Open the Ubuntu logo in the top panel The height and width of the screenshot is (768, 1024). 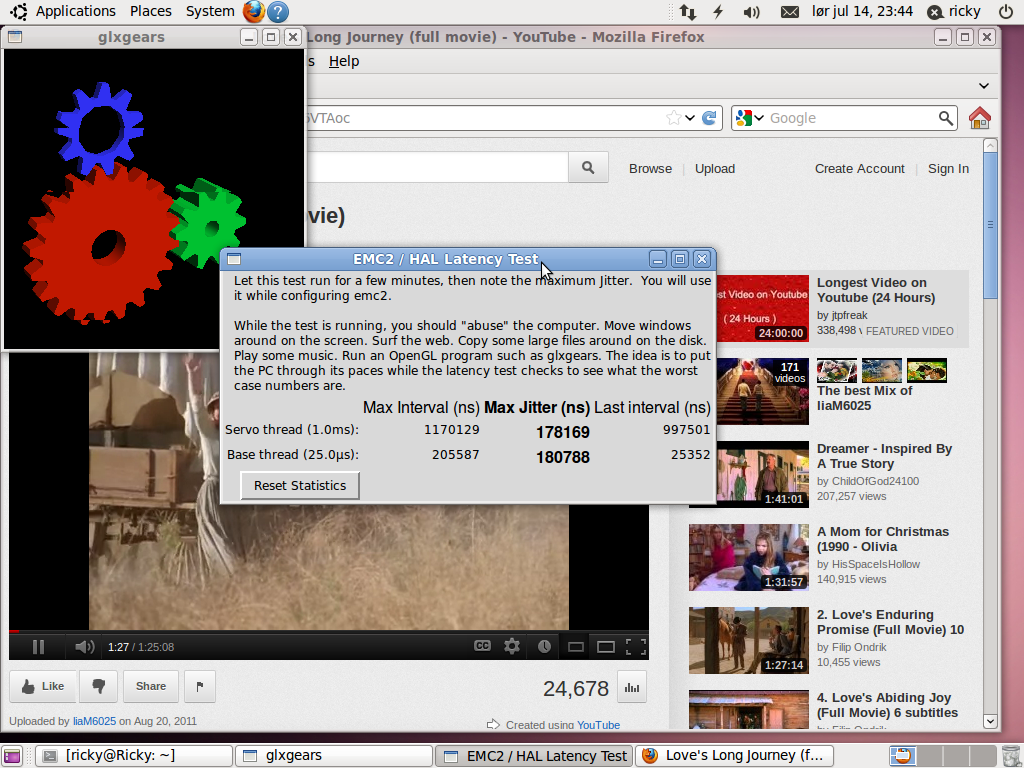click(18, 11)
